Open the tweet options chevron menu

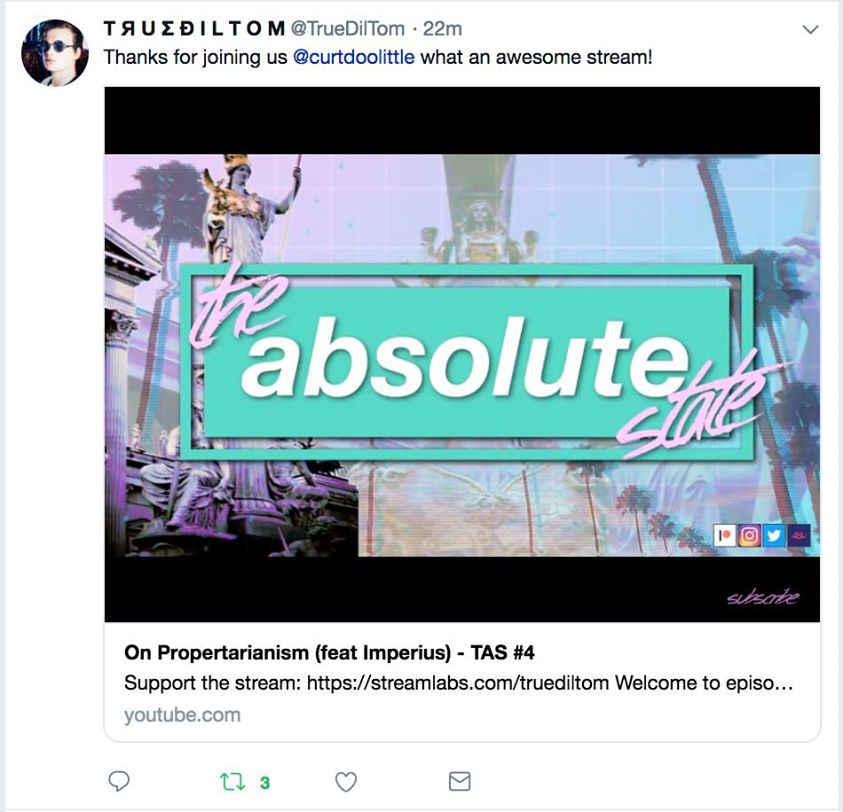(x=810, y=29)
